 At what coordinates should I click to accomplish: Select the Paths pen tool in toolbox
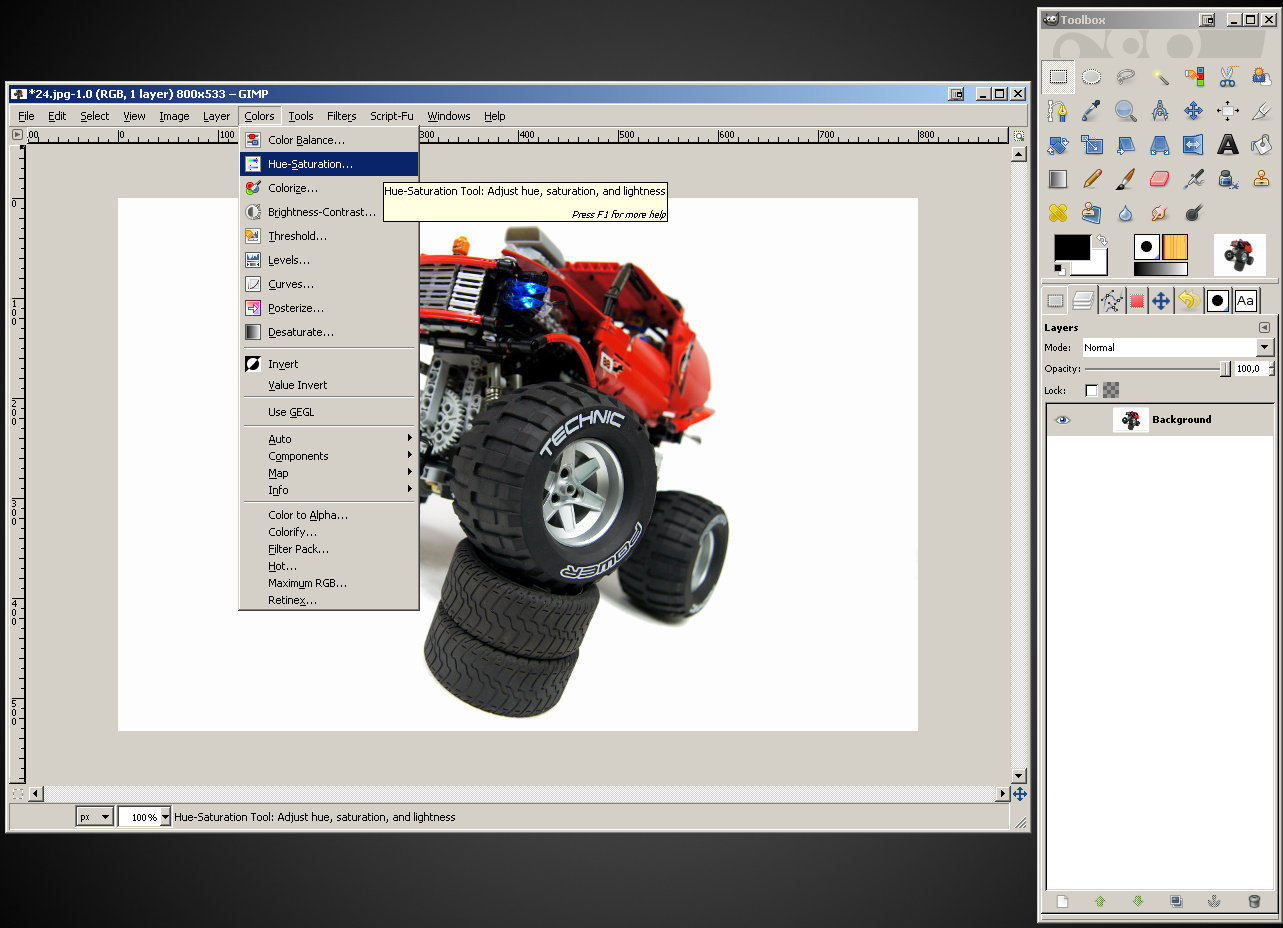coord(1058,110)
